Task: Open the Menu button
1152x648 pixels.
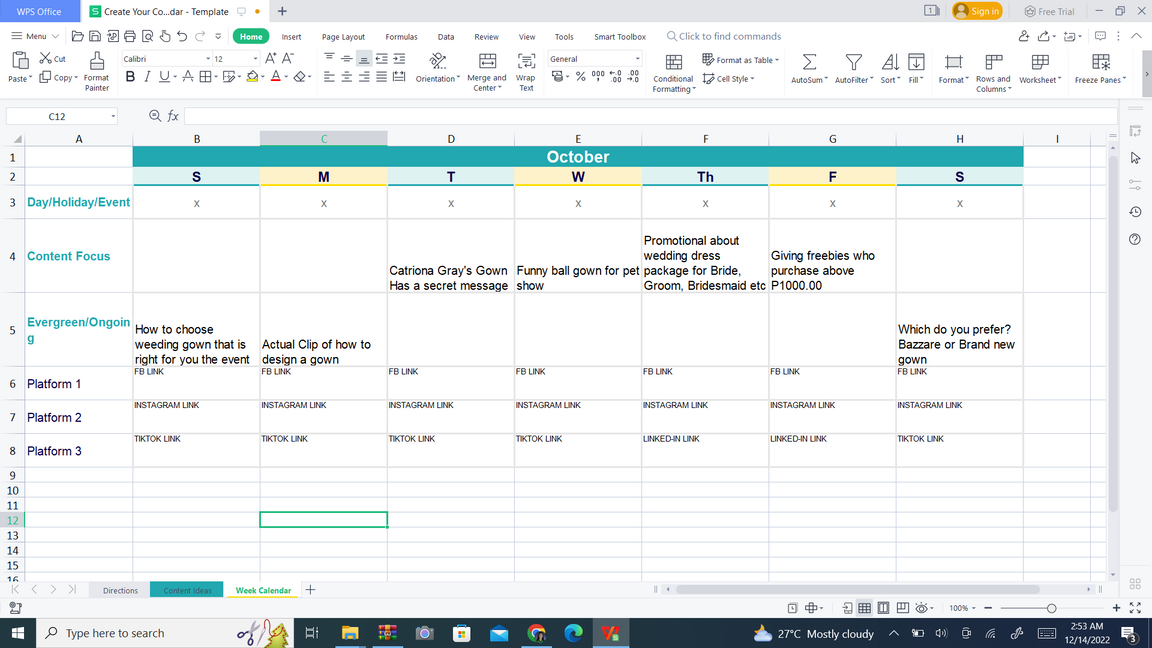Action: [35, 36]
